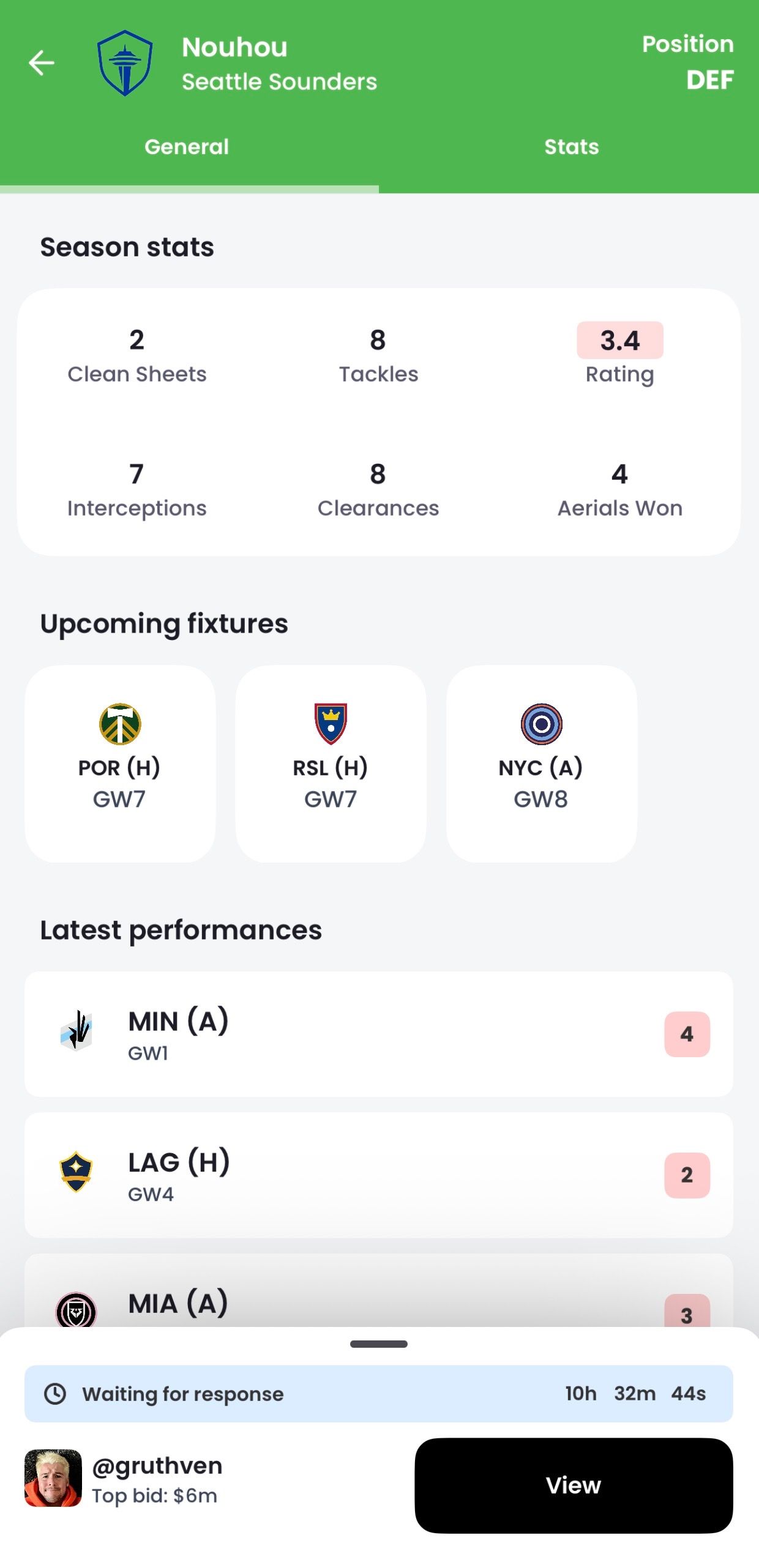This screenshot has height=1568, width=759.
Task: Click the Portland Timbers fixture crest
Action: 120,724
